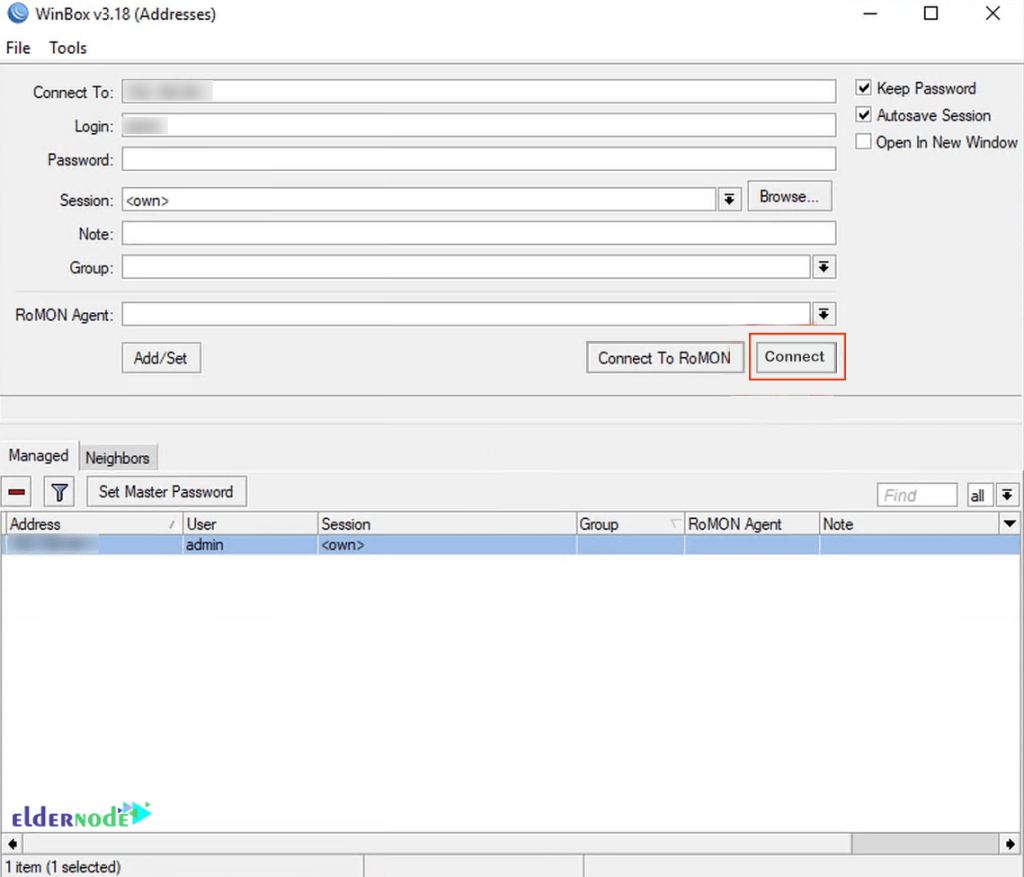Select the 'admin' user cell
This screenshot has width=1024, height=877.
(250, 545)
